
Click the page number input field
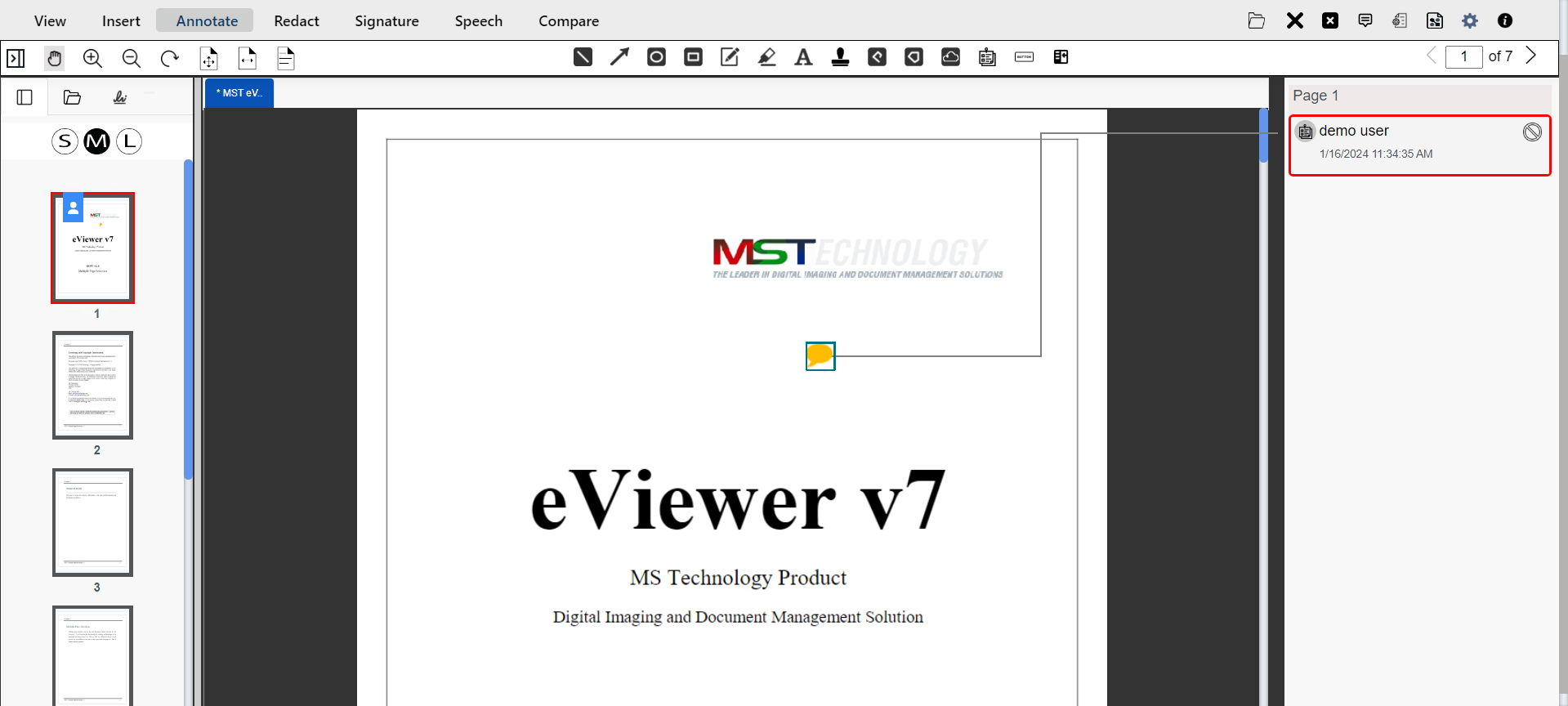tap(1464, 56)
